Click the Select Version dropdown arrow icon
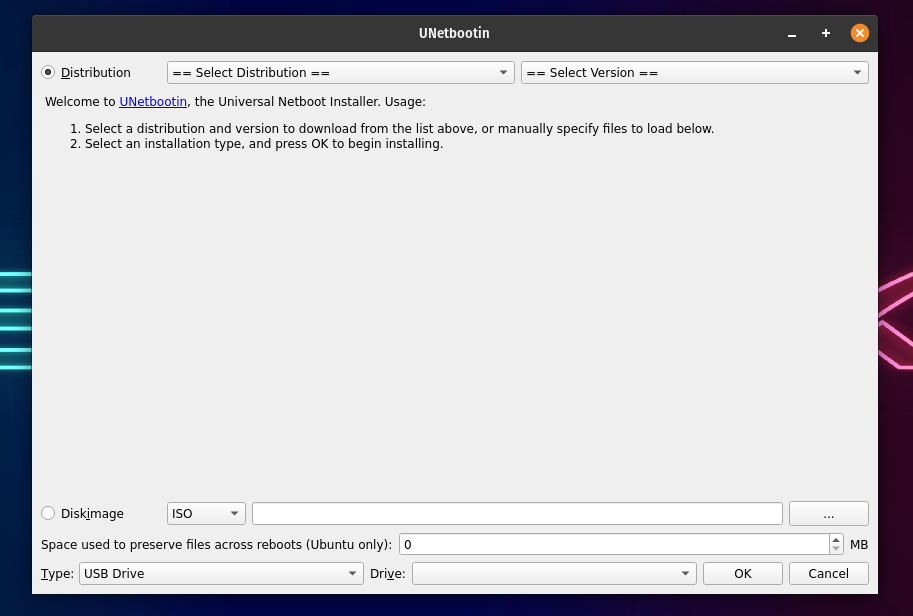This screenshot has height=616, width=913. point(857,72)
